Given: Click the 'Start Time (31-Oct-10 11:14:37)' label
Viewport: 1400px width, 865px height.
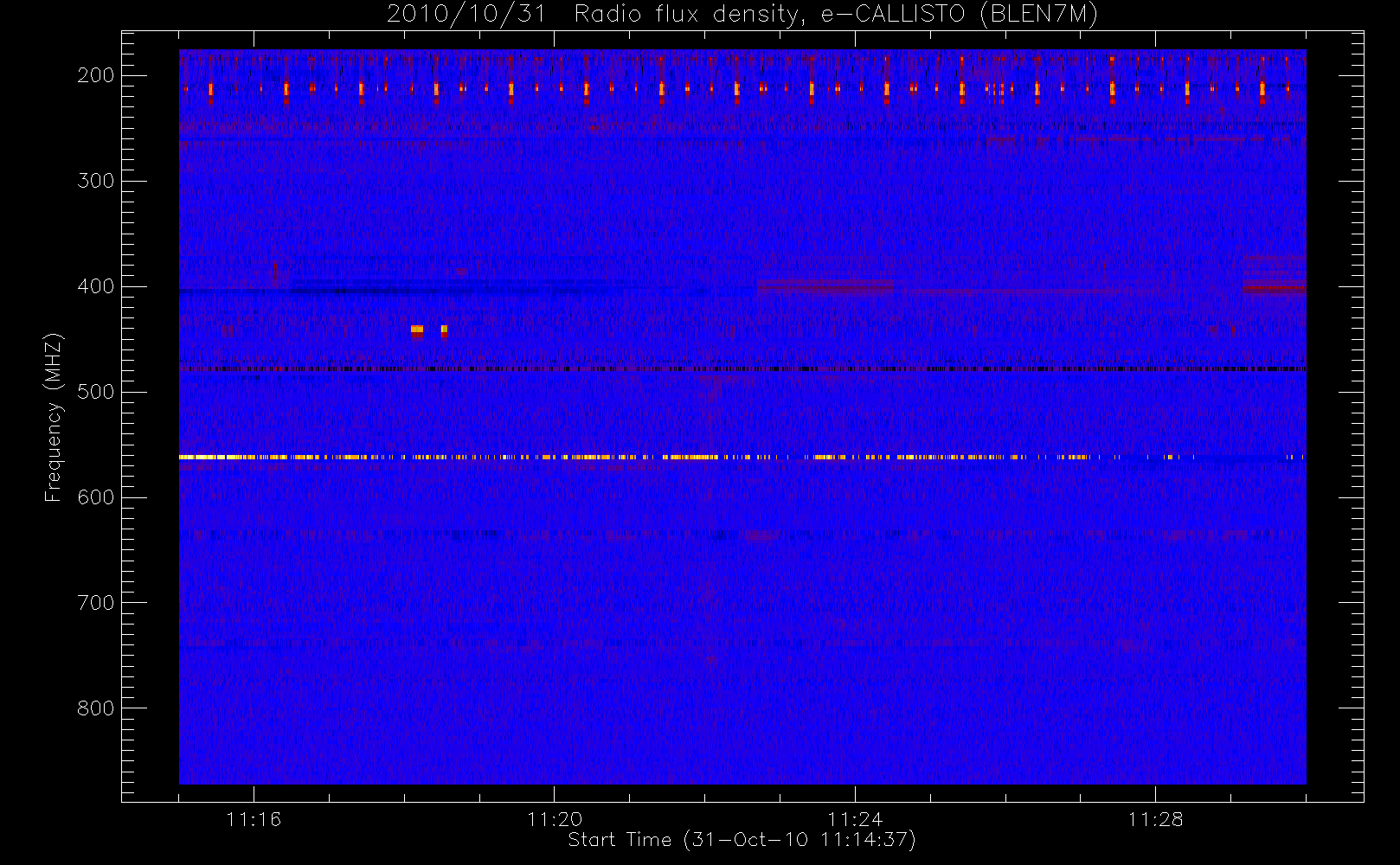Looking at the screenshot, I should pyautogui.click(x=742, y=840).
